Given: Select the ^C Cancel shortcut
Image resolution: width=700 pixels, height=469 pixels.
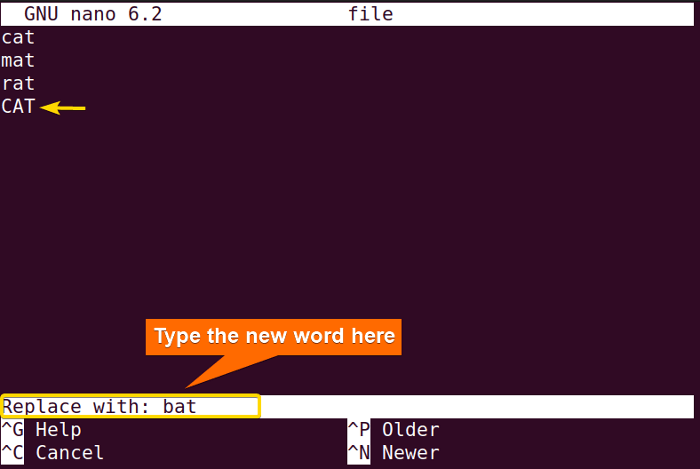Looking at the screenshot, I should pos(53,452).
